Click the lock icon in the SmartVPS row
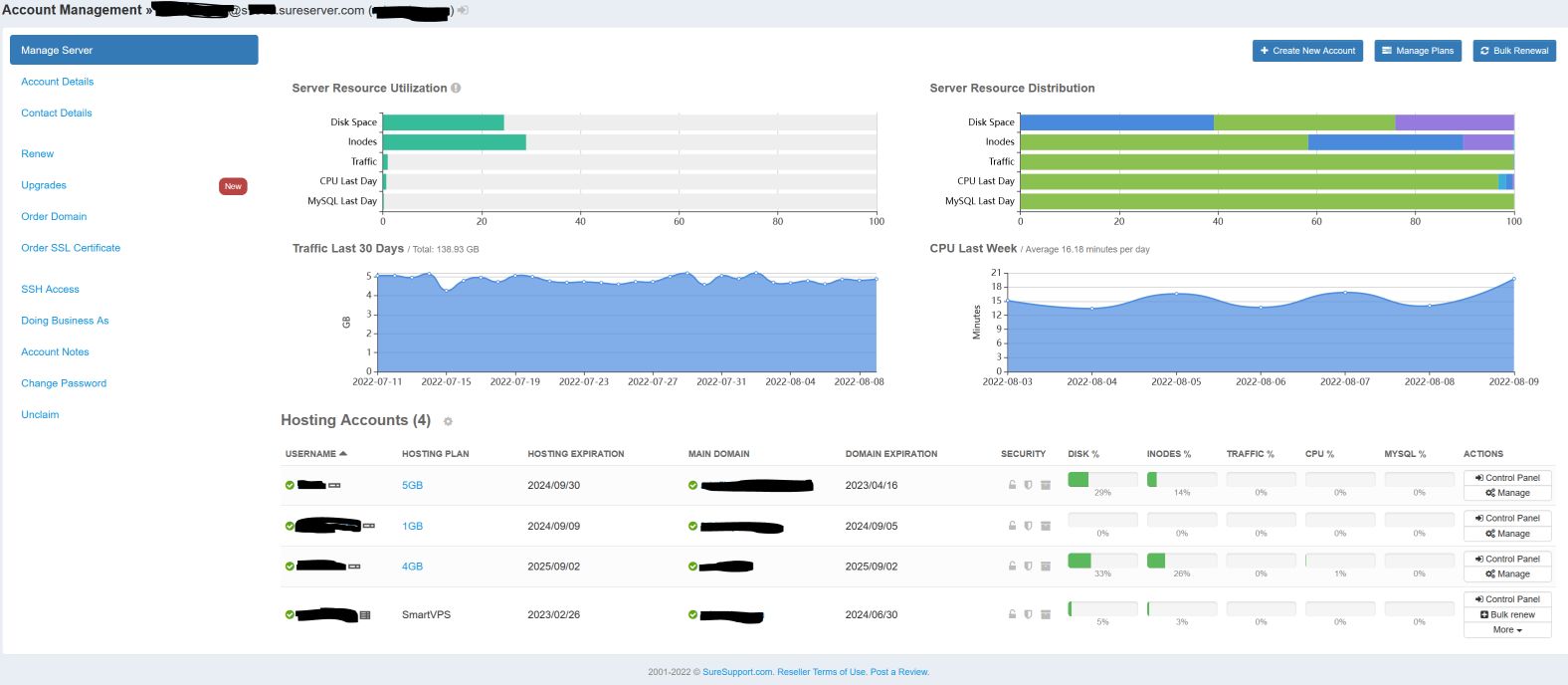Screen dimensions: 1568x685 (1012, 614)
